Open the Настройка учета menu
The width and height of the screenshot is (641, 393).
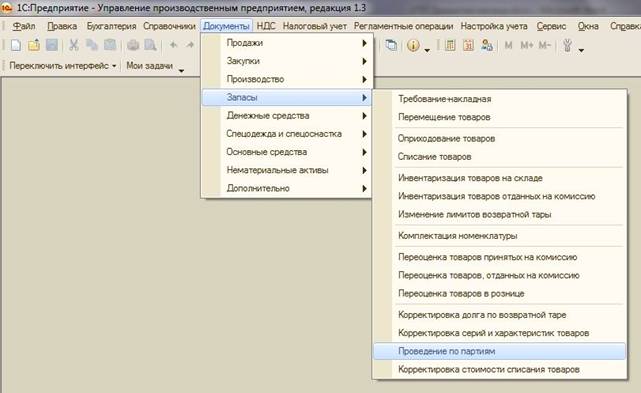(494, 26)
